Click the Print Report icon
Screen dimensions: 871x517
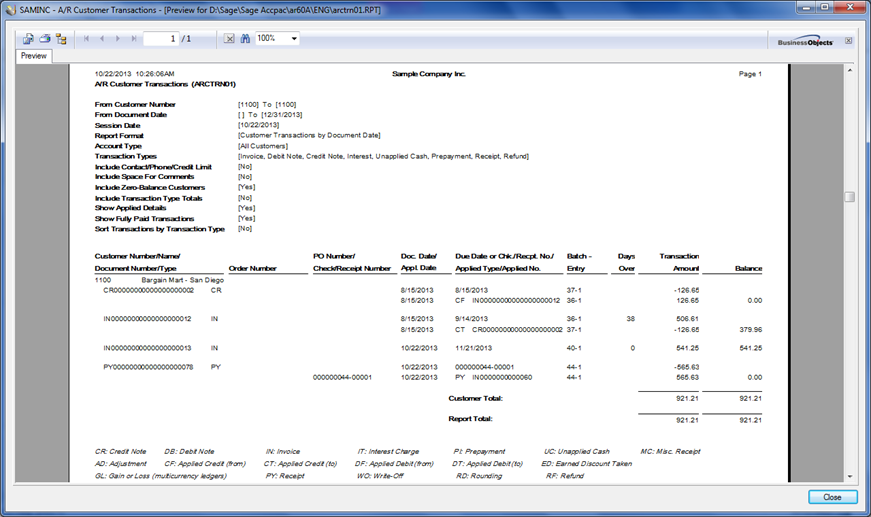[x=44, y=39]
